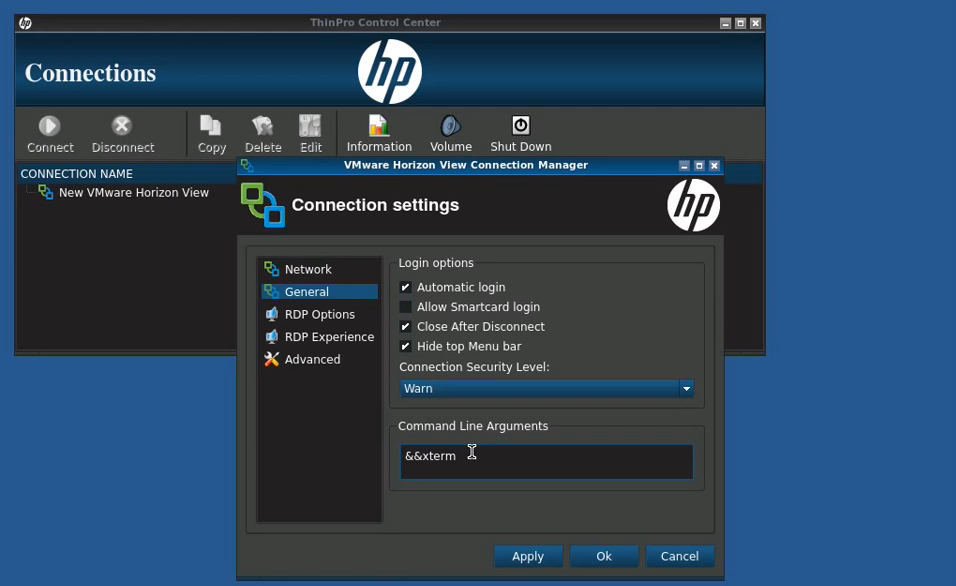Switch to RDP Options section
The width and height of the screenshot is (956, 586).
319,315
